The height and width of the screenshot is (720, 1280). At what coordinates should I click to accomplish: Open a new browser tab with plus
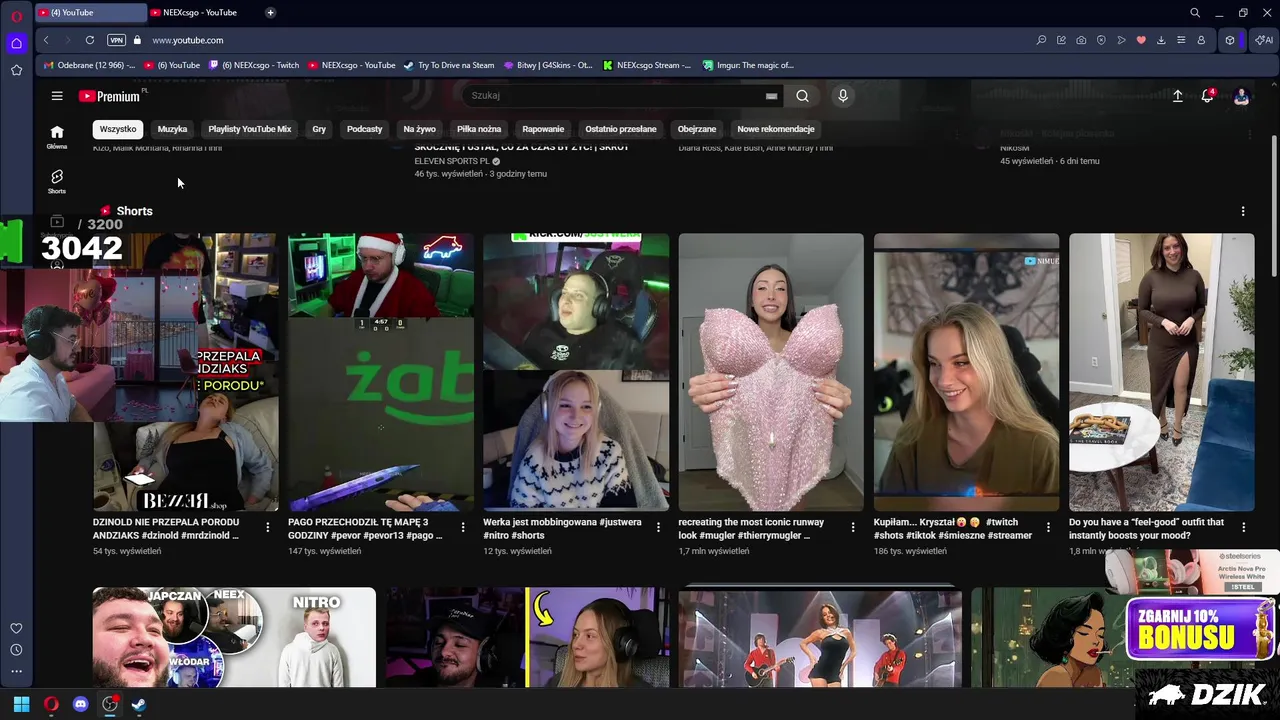270,13
